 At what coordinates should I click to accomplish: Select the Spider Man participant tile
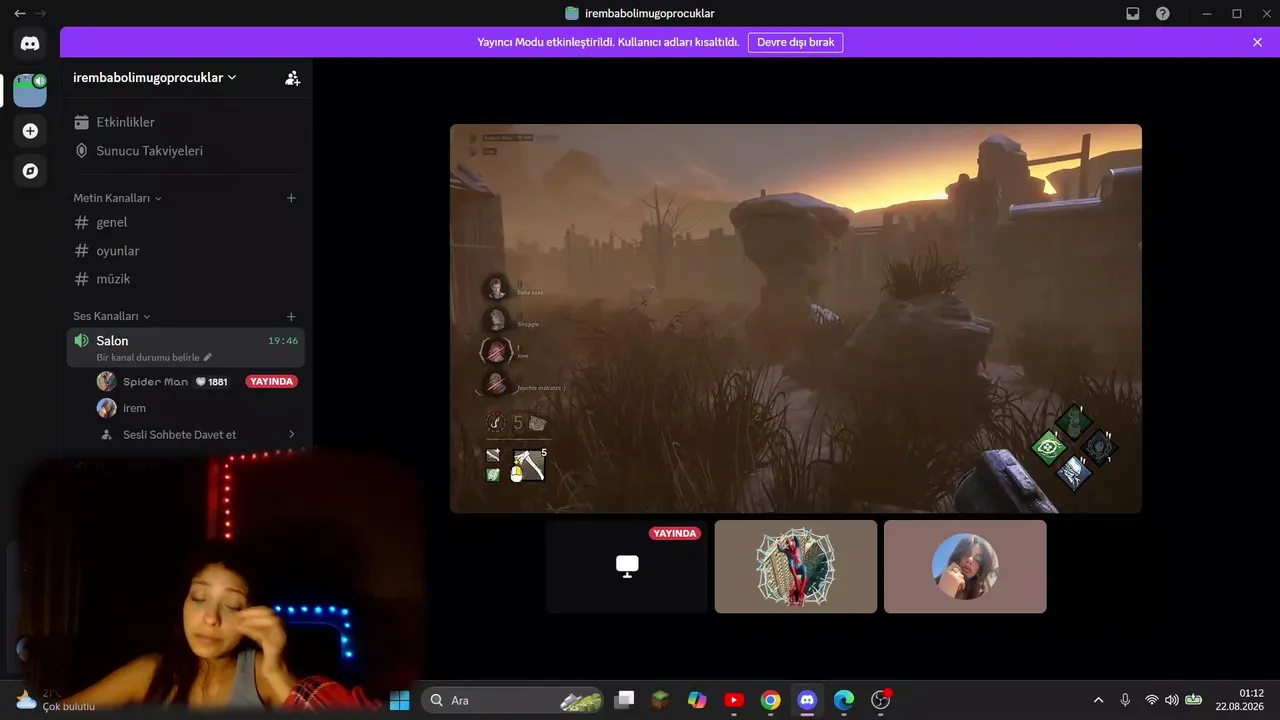(x=796, y=566)
